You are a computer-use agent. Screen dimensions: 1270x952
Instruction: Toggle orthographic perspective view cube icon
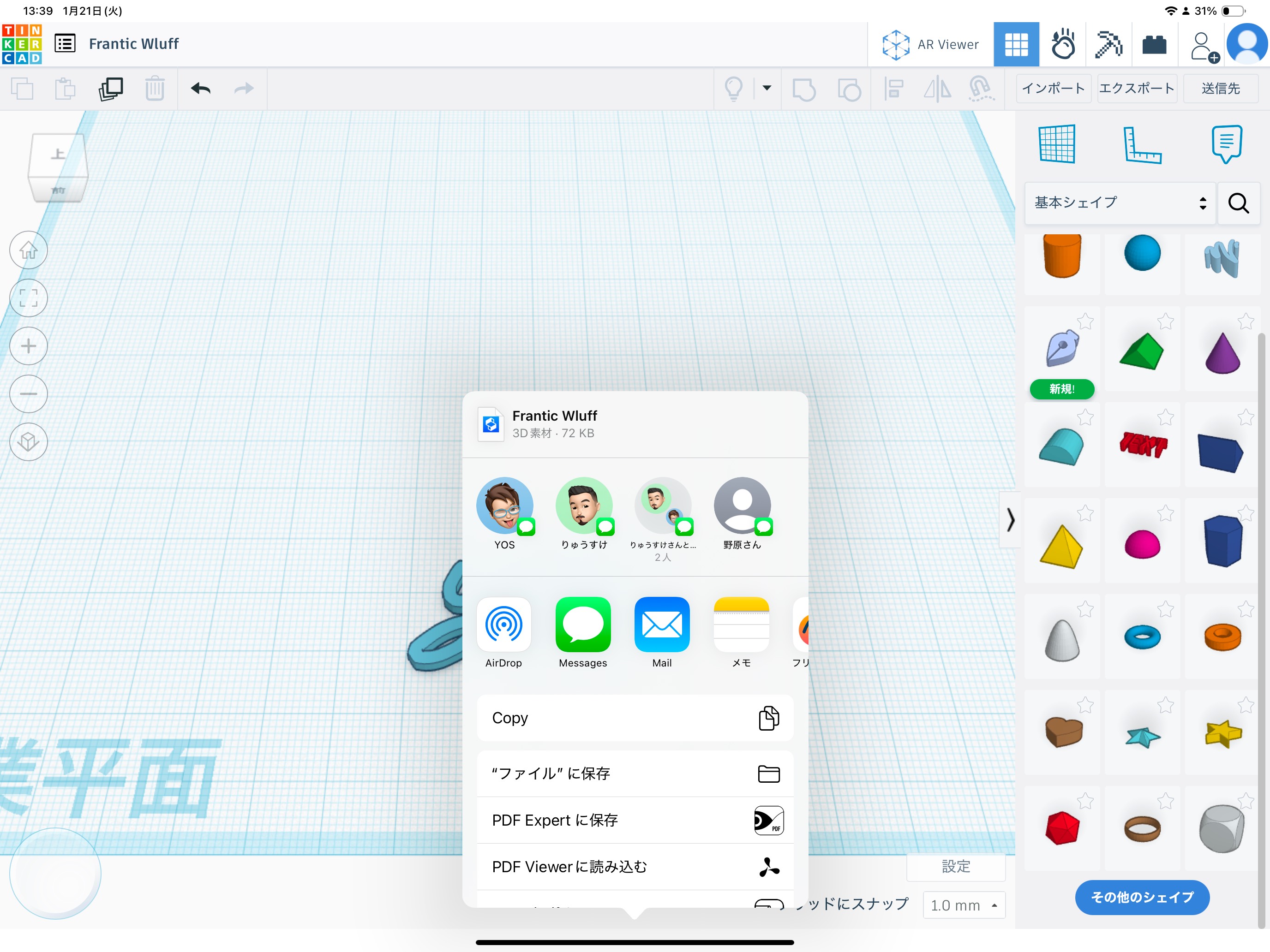coord(28,441)
